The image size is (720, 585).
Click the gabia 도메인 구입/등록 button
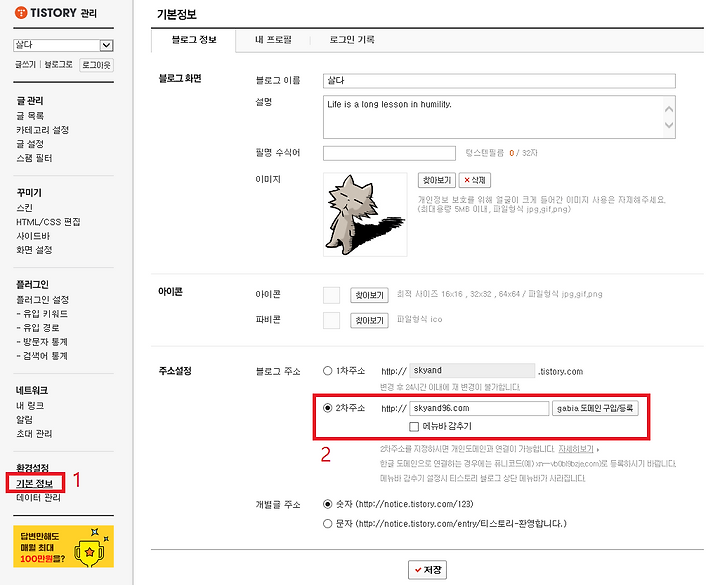point(595,408)
